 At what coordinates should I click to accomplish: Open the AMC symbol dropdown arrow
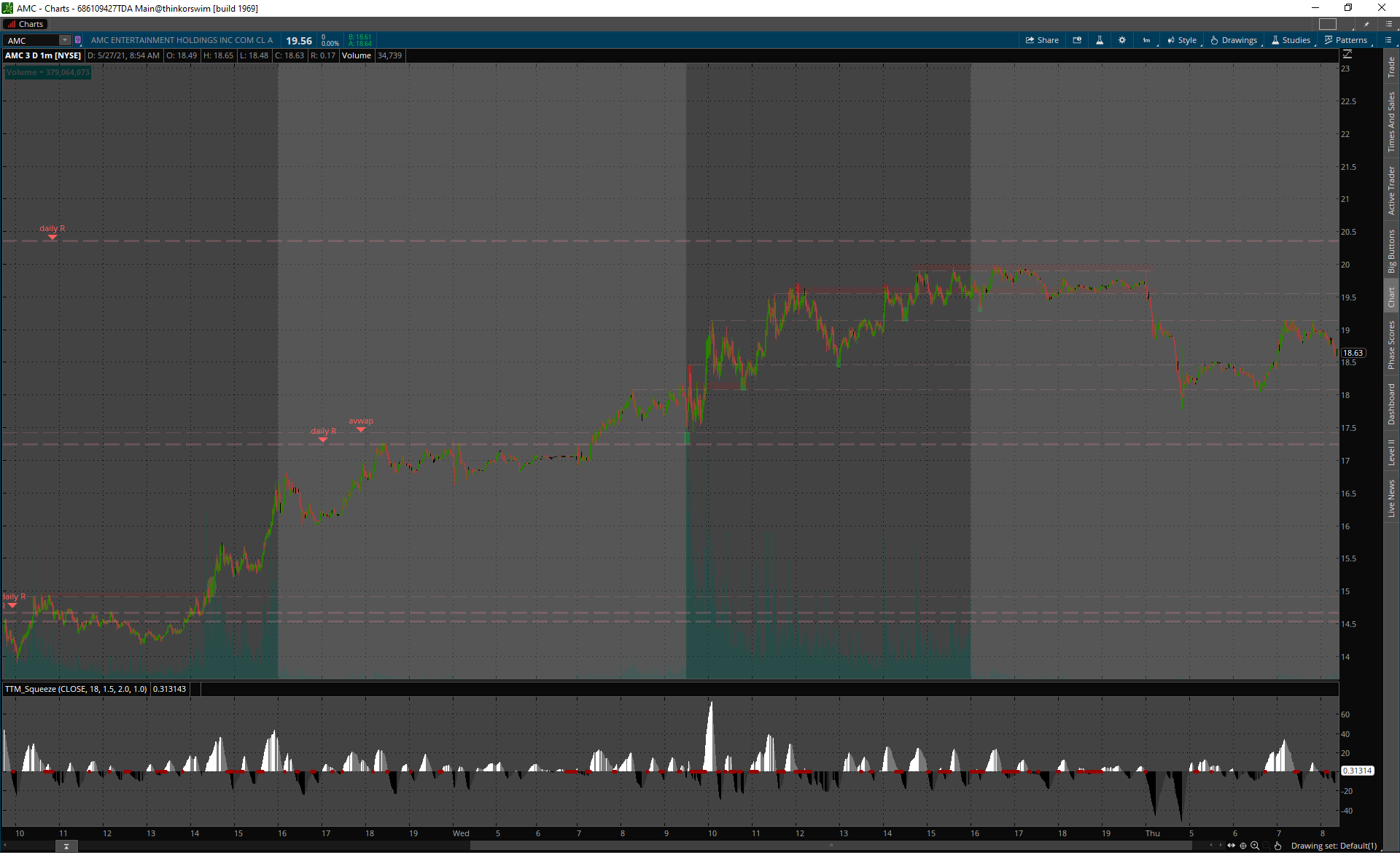(x=65, y=40)
